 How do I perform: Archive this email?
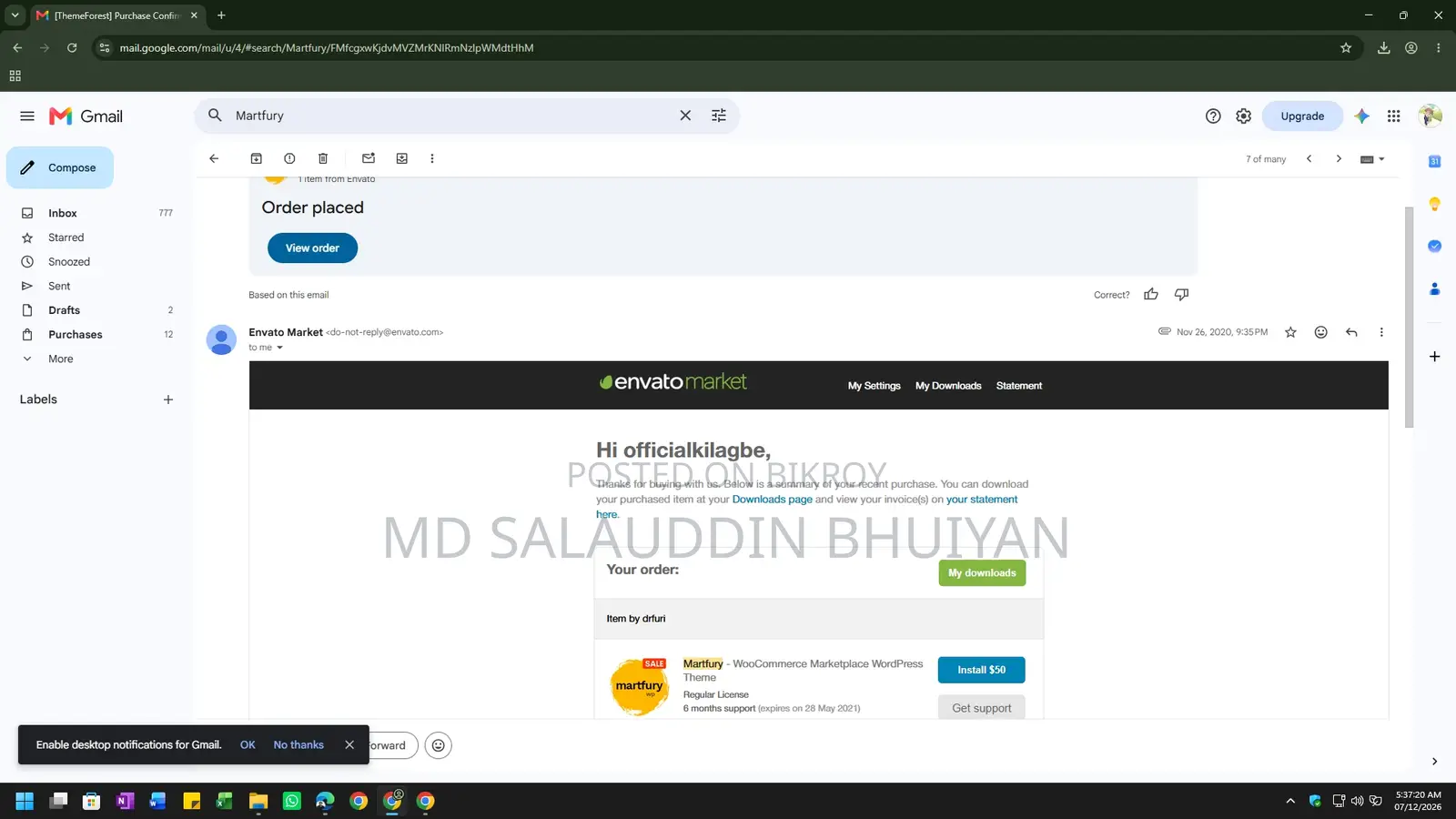coord(257,158)
